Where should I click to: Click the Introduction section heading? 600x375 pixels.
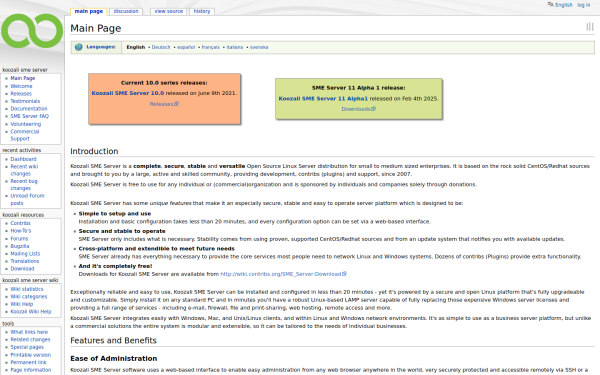click(x=94, y=151)
